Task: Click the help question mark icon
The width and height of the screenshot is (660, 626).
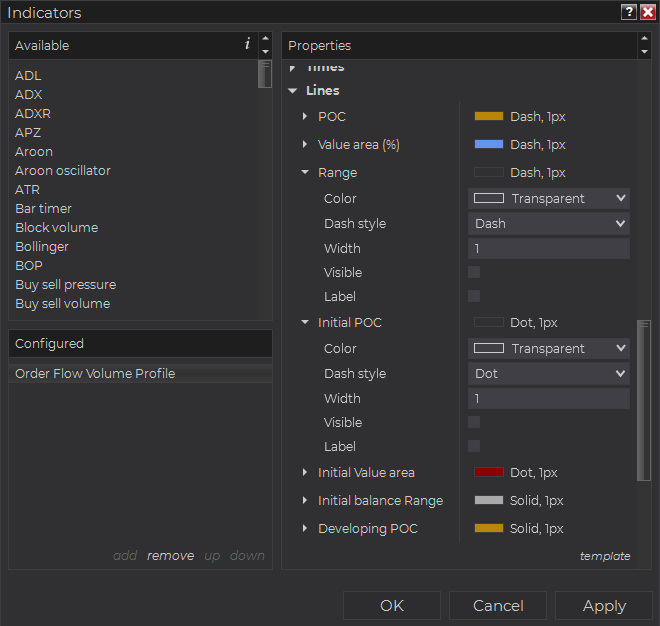Action: (x=629, y=13)
